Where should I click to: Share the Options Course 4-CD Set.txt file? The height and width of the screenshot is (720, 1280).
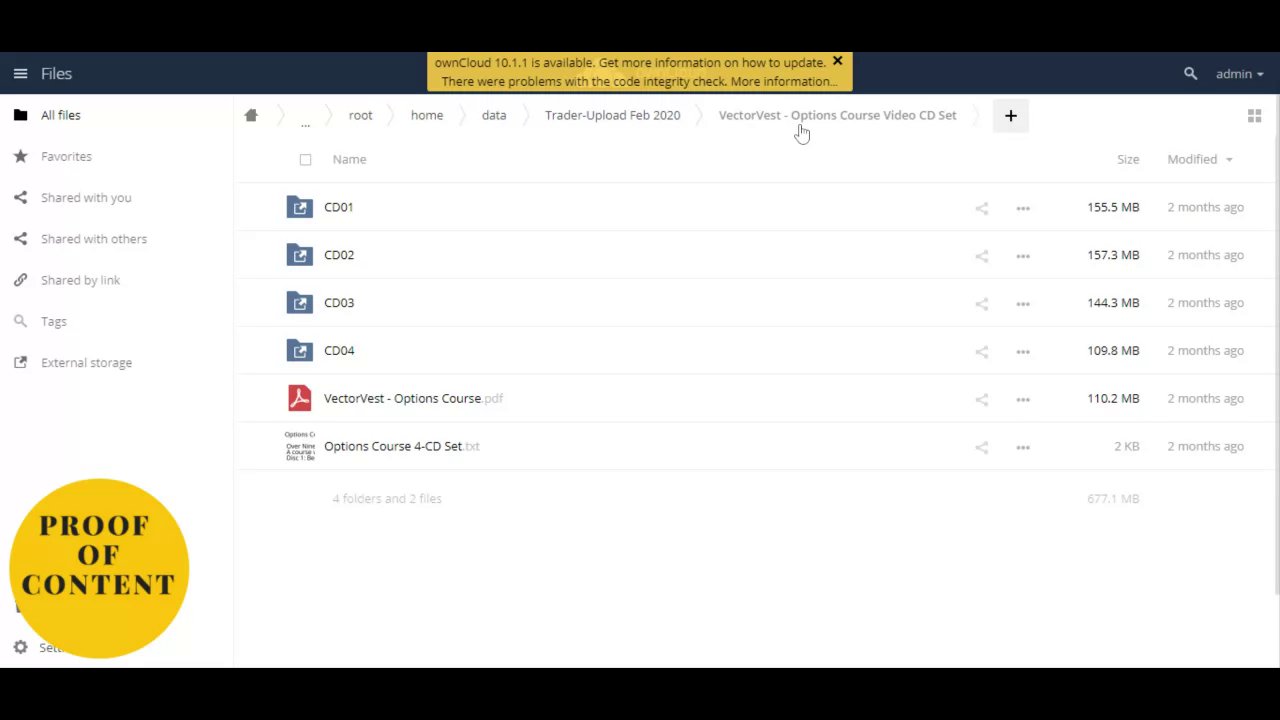tap(981, 447)
